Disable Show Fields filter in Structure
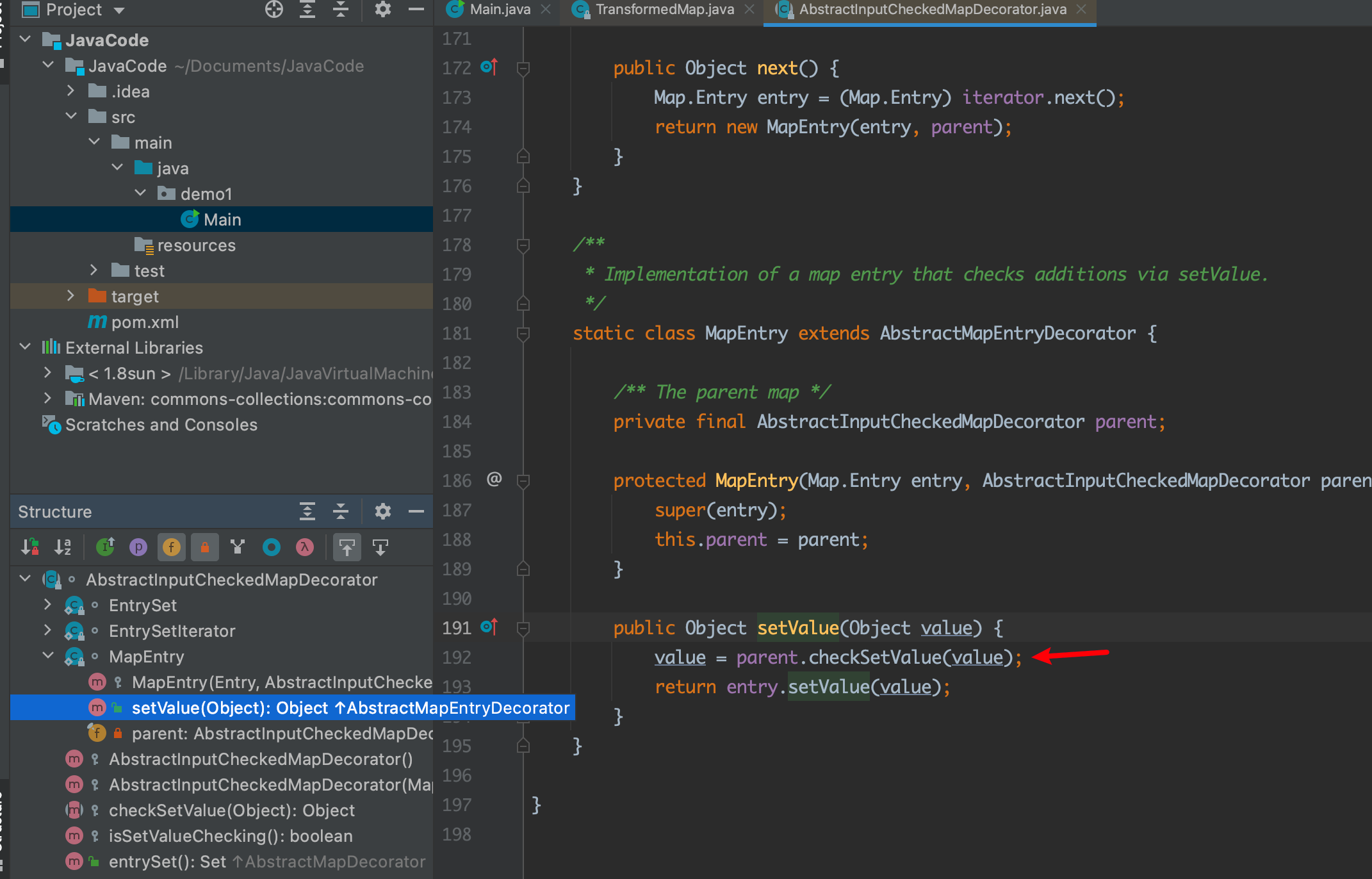This screenshot has height=879, width=1372. point(171,547)
